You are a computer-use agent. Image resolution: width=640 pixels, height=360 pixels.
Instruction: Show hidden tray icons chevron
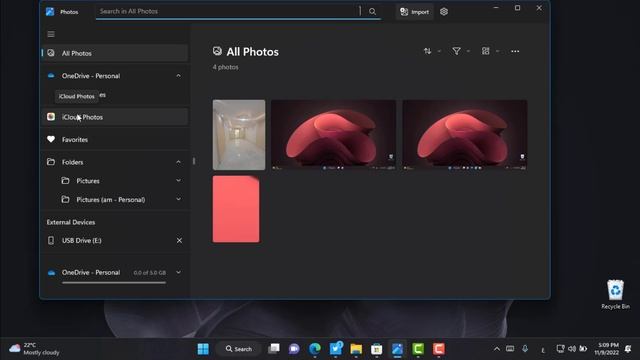click(496, 349)
